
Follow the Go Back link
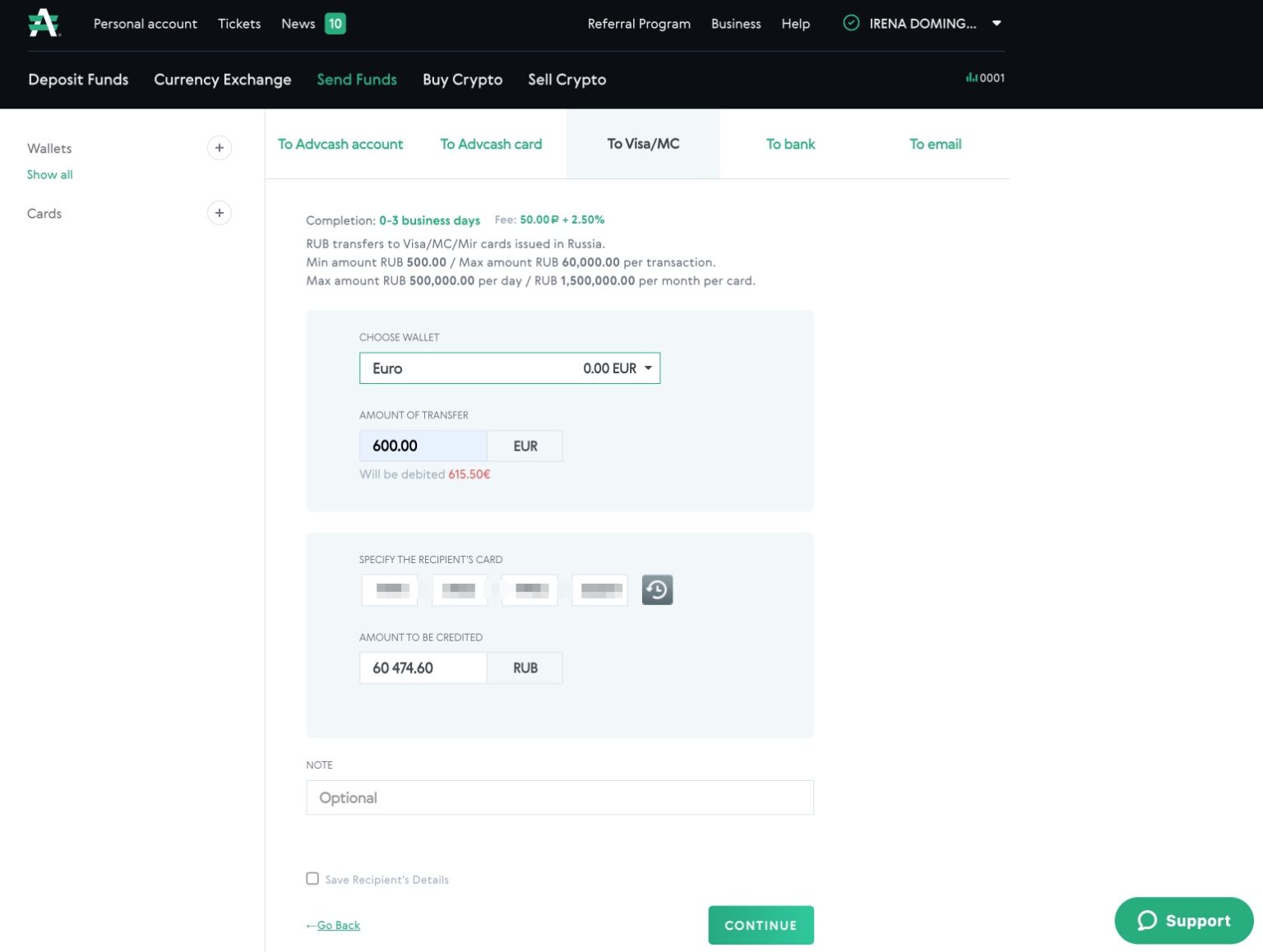point(338,926)
